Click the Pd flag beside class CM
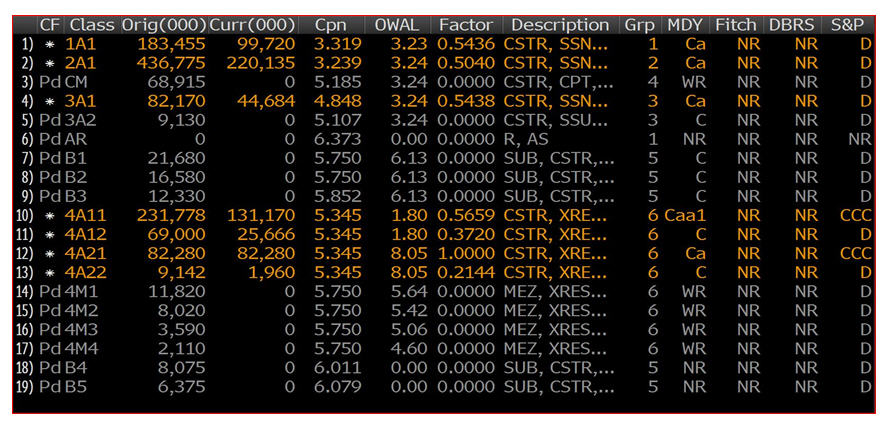 (49, 82)
